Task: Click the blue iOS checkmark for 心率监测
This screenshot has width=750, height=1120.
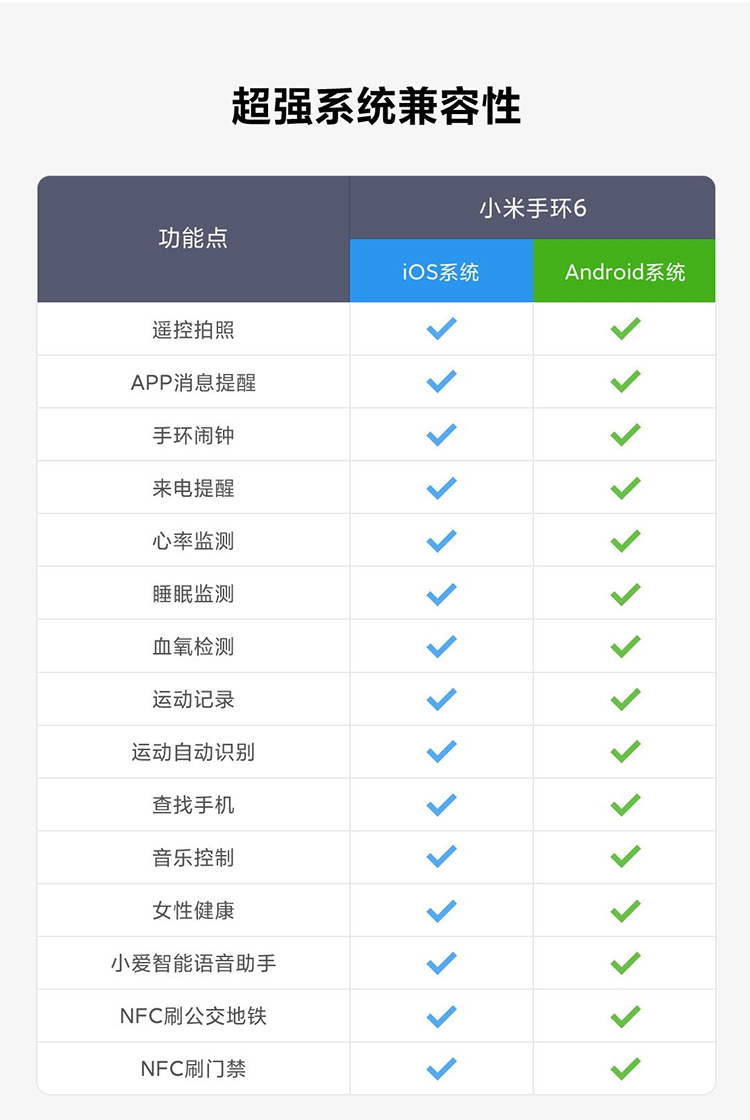Action: (441, 541)
